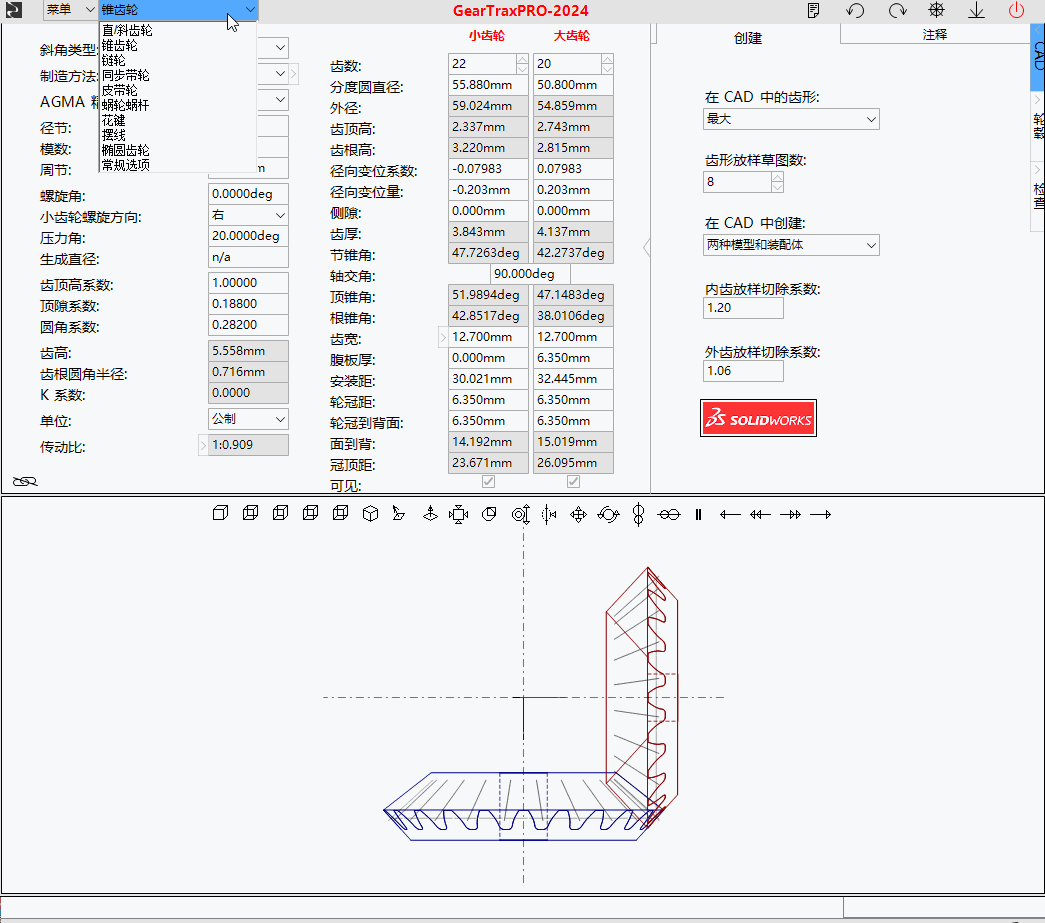
Task: Click the redo arrow icon
Action: coord(897,11)
